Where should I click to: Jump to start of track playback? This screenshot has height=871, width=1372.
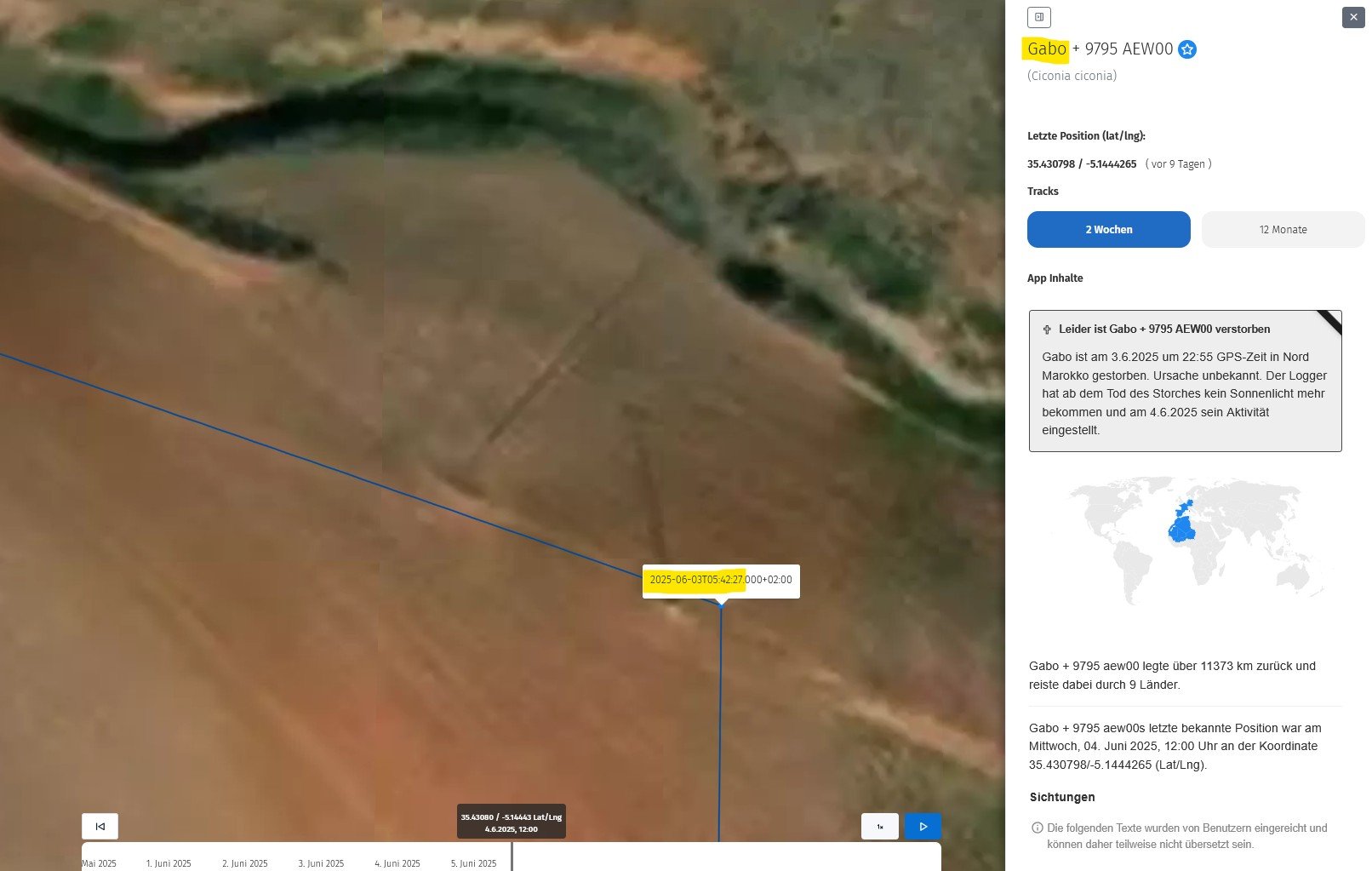[x=100, y=826]
